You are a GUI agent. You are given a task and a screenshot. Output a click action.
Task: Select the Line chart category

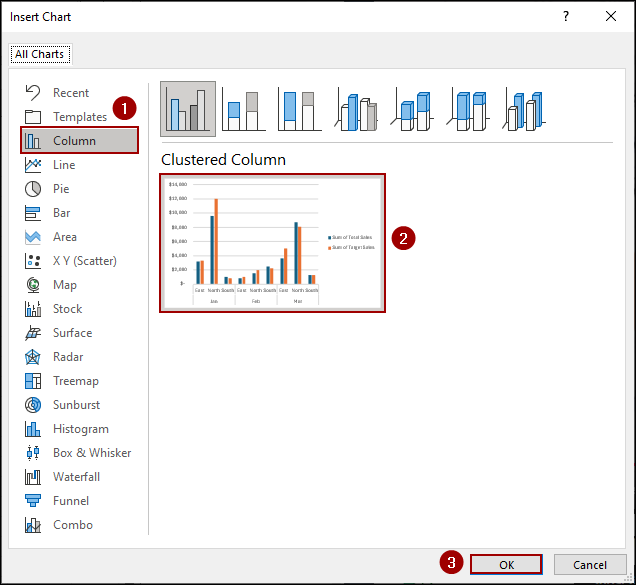[x=63, y=165]
